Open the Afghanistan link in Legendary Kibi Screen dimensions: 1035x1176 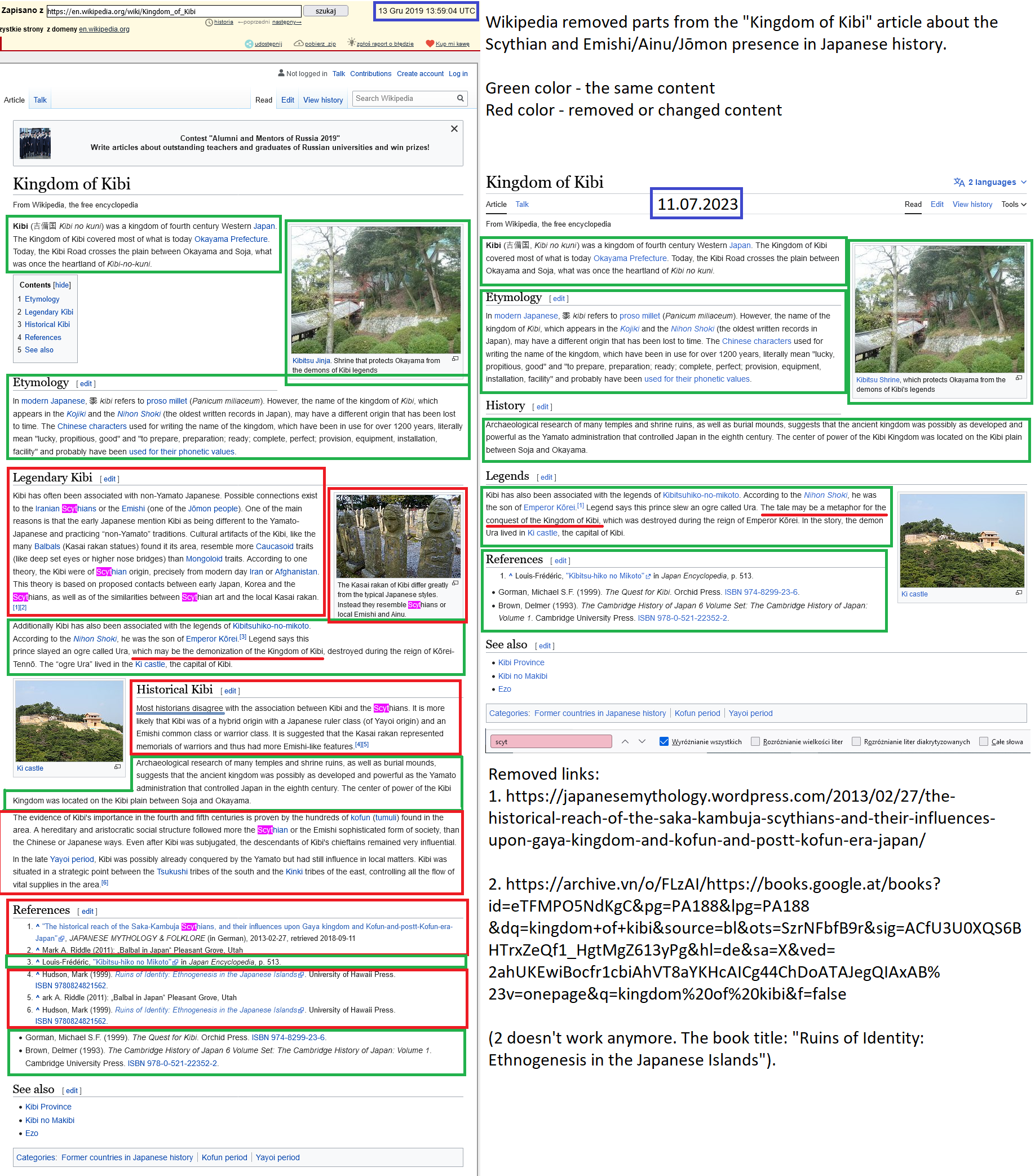coord(296,572)
